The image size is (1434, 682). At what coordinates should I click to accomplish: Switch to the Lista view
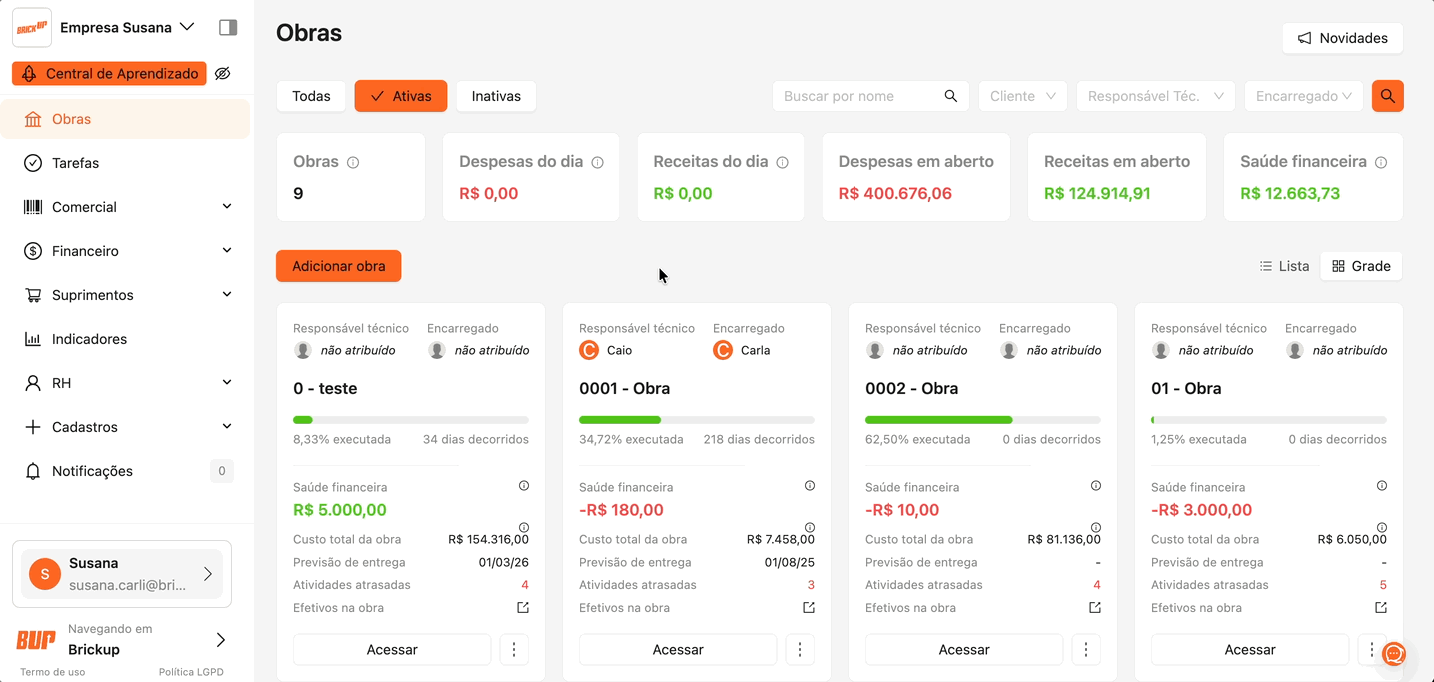[x=1284, y=266]
